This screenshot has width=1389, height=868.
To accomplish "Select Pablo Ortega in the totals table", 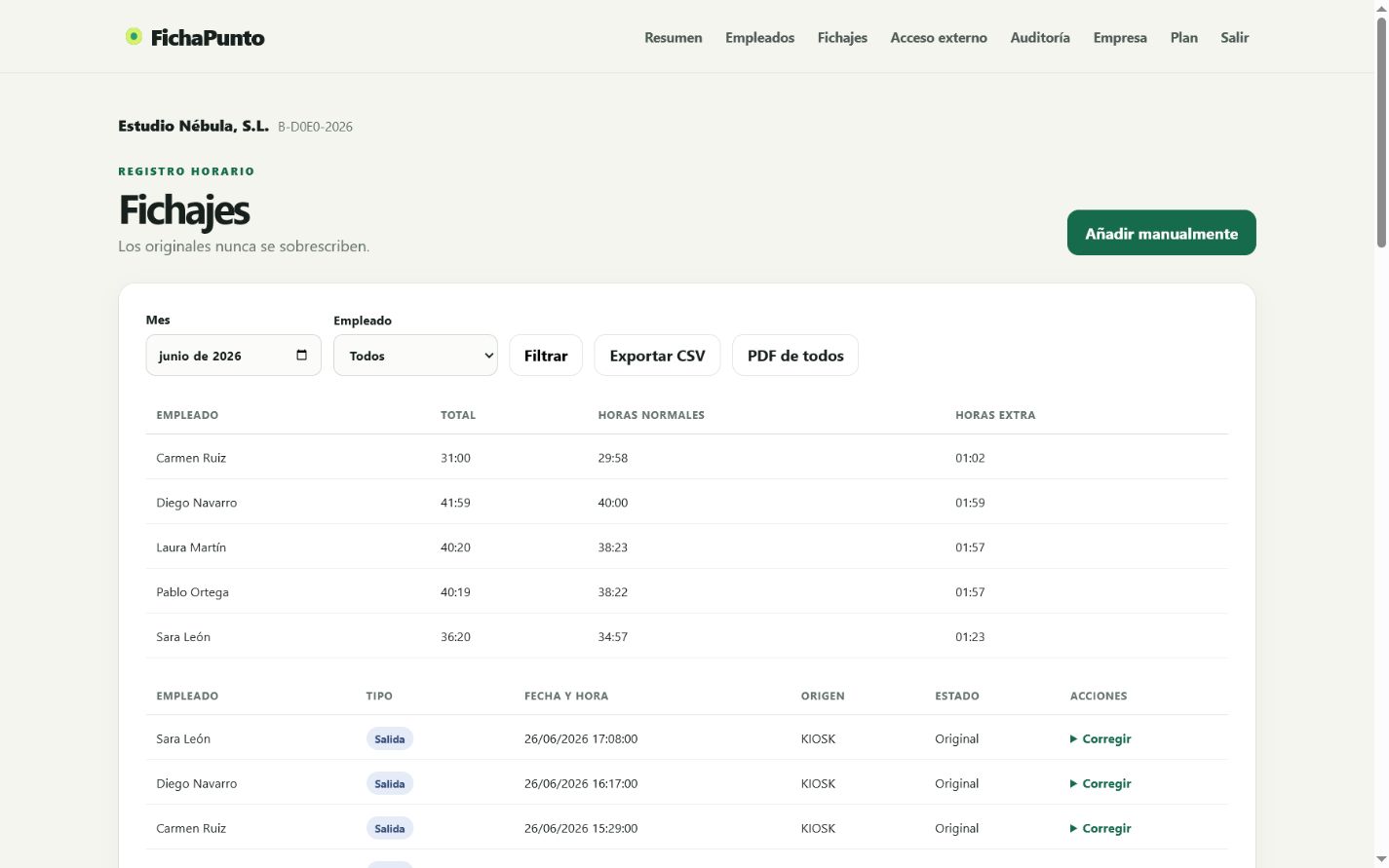I will pos(192,592).
